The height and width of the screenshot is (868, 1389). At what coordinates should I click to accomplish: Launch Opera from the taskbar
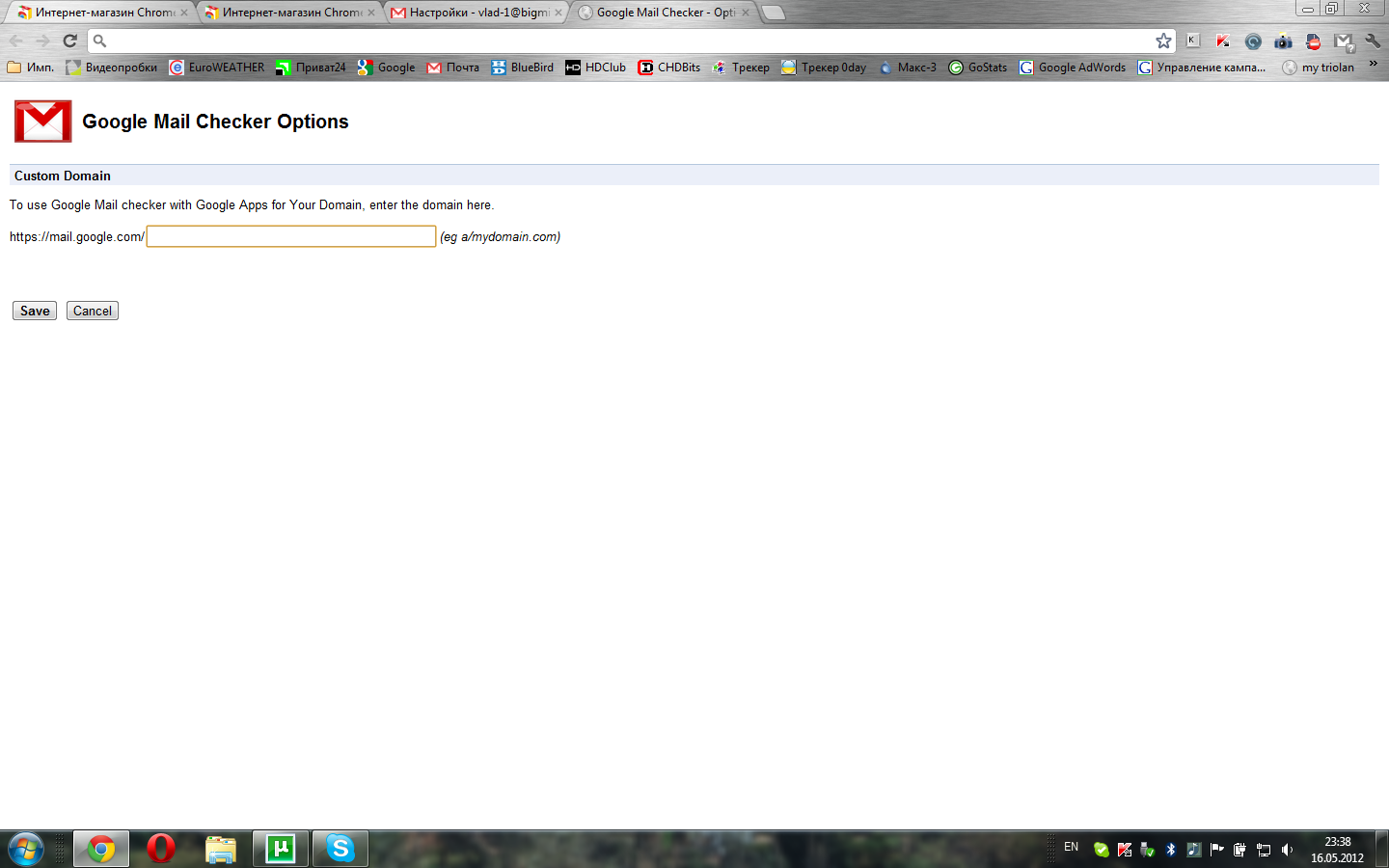[x=161, y=849]
